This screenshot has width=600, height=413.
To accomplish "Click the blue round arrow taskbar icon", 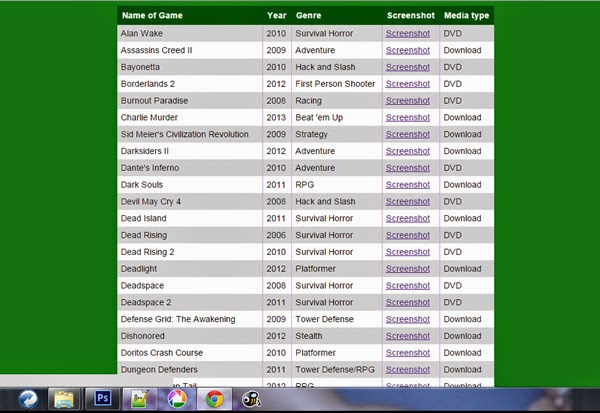I will click(28, 399).
